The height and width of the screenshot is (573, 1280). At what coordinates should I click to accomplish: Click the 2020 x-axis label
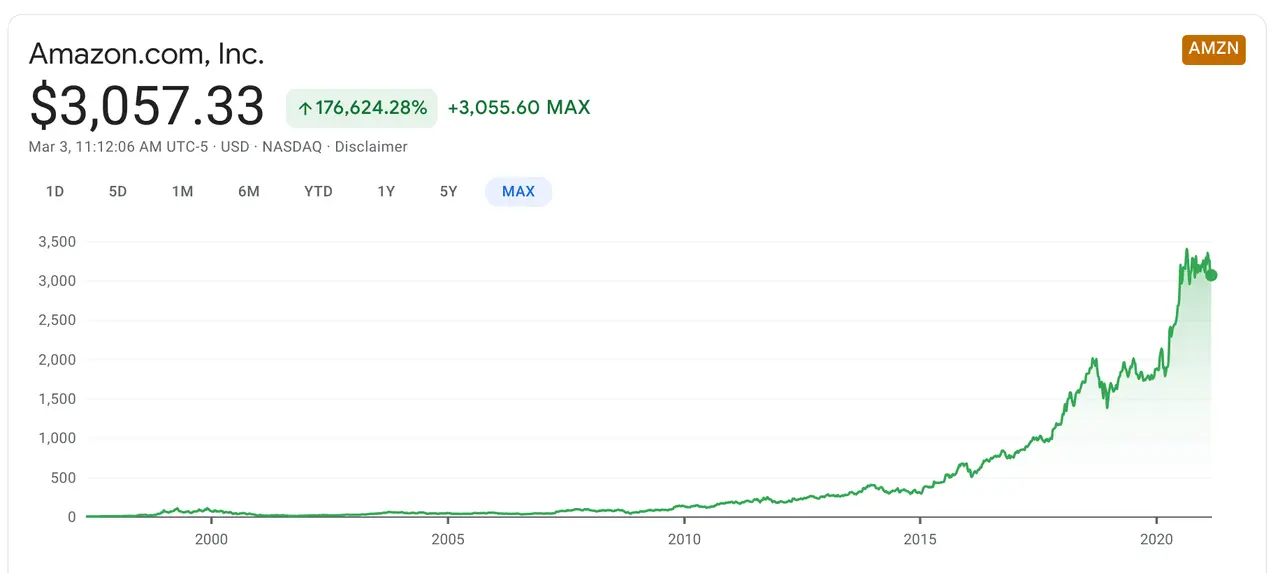(1156, 538)
